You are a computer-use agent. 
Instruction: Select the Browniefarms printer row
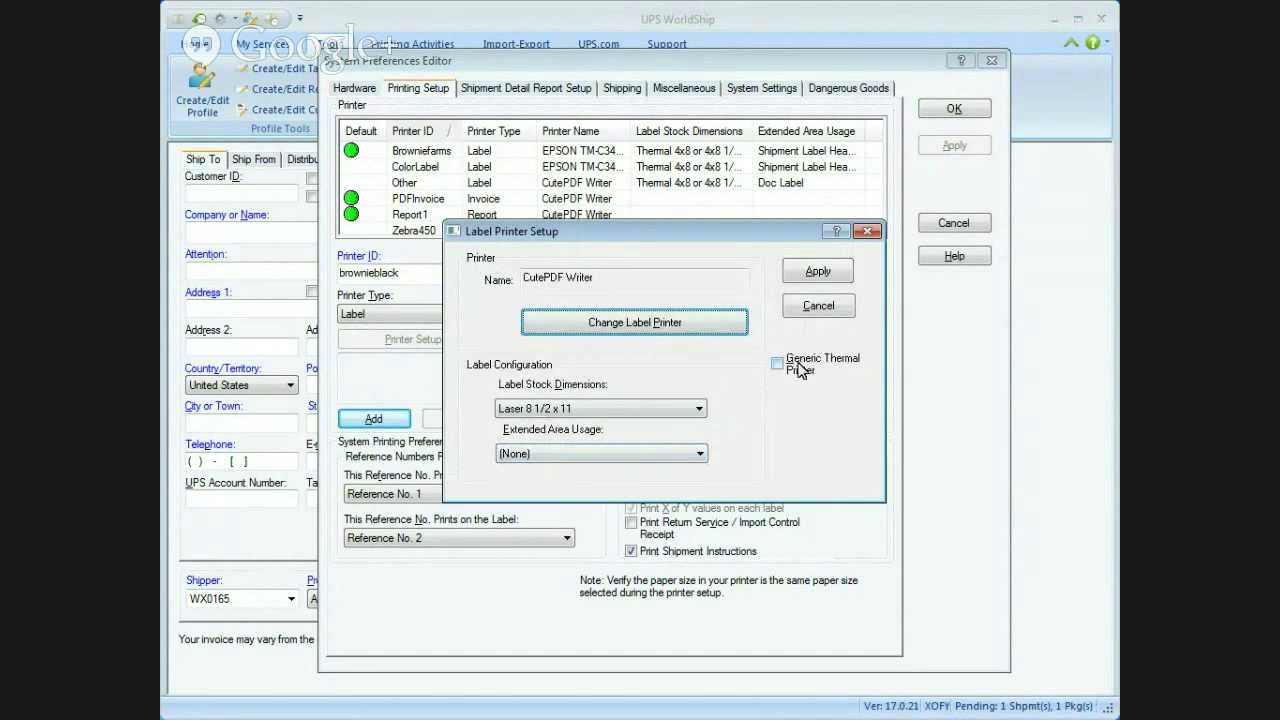pos(611,151)
